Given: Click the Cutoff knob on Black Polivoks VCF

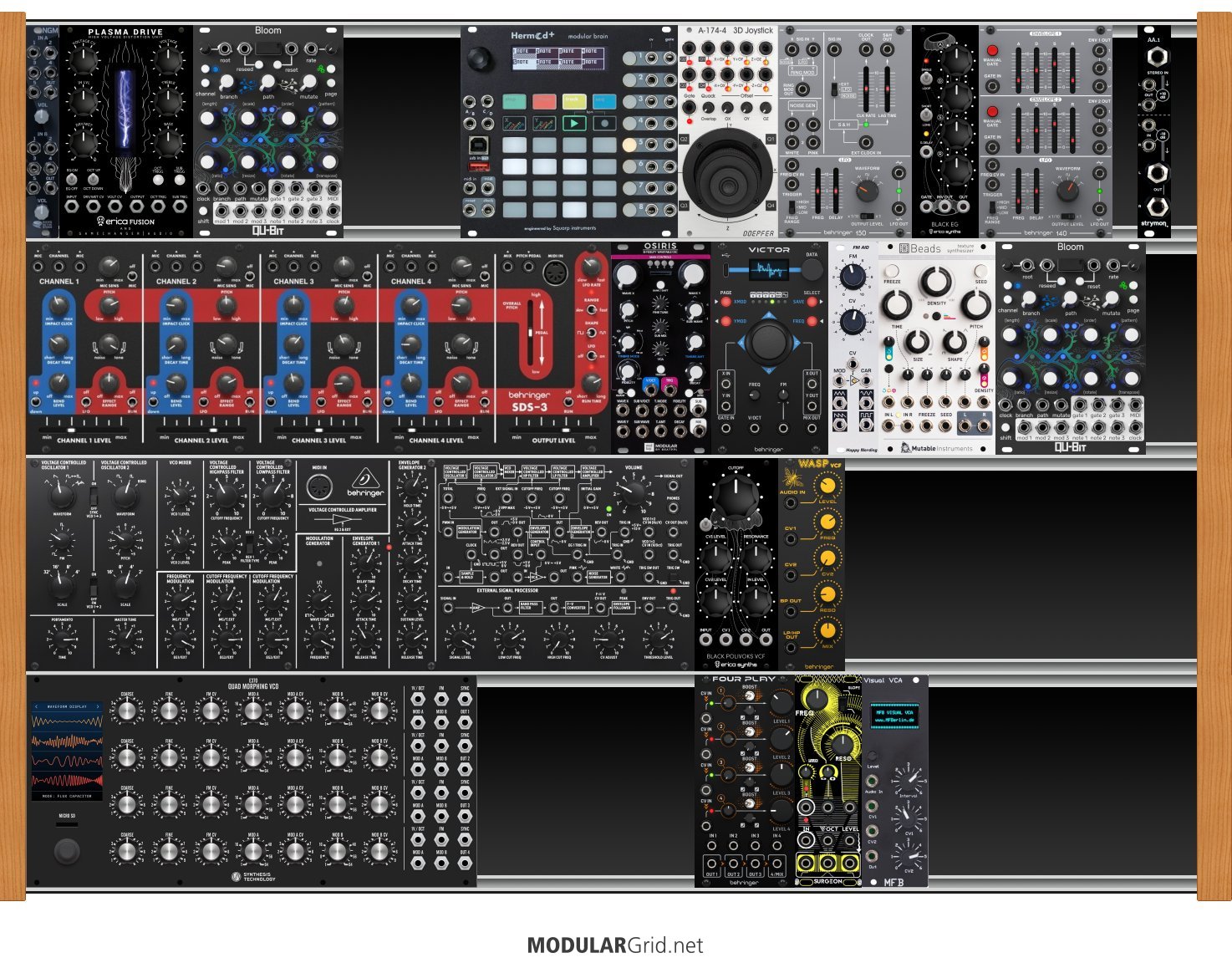Looking at the screenshot, I should tap(736, 499).
